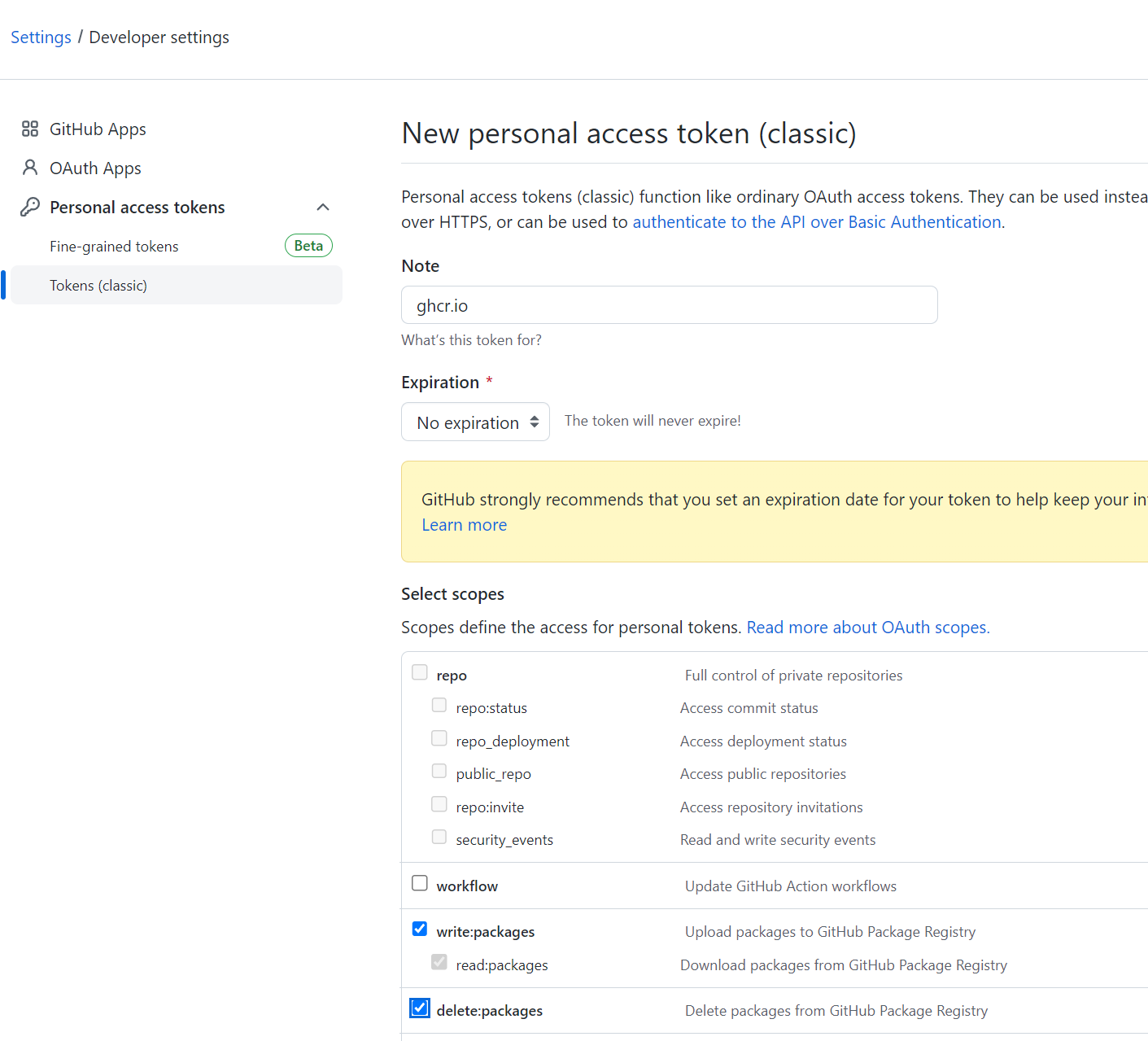Click Learn more in expiration warning

pyautogui.click(x=464, y=525)
